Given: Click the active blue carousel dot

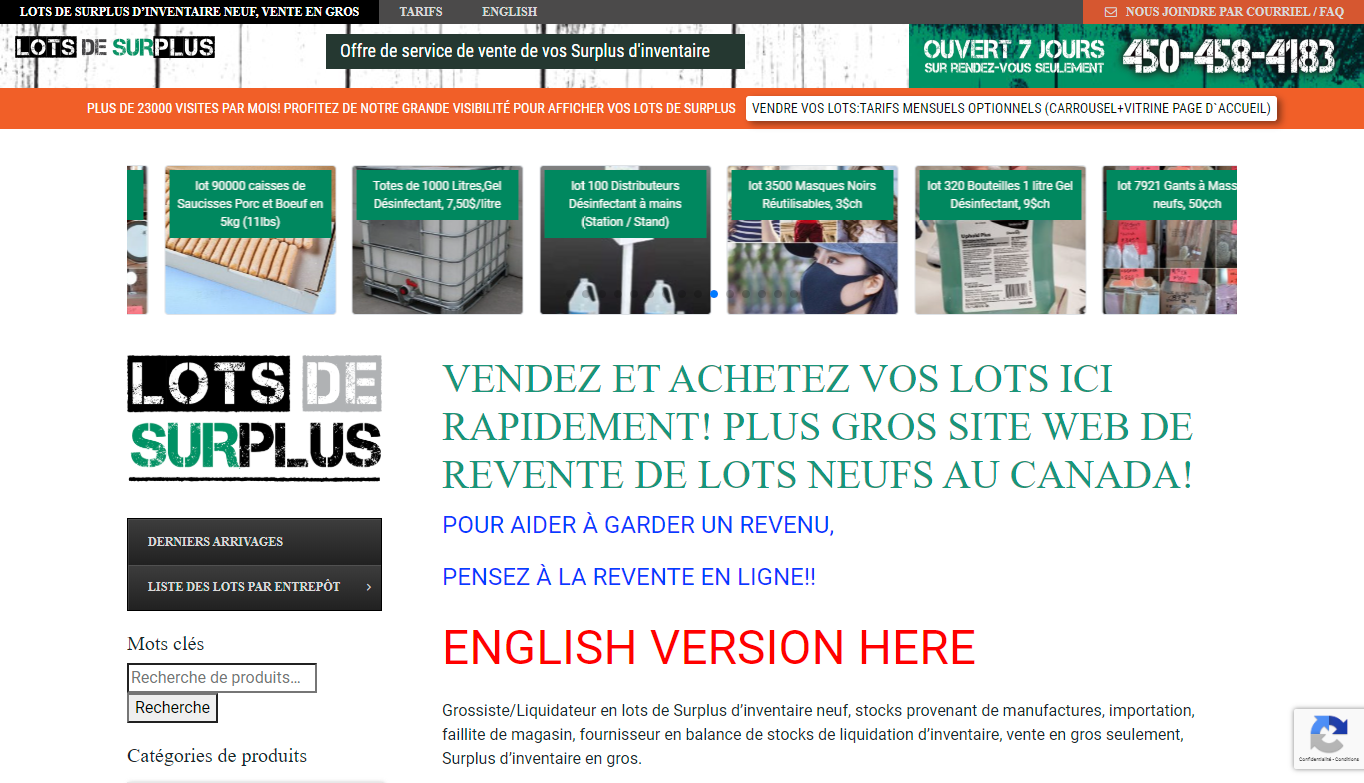Looking at the screenshot, I should [x=714, y=294].
